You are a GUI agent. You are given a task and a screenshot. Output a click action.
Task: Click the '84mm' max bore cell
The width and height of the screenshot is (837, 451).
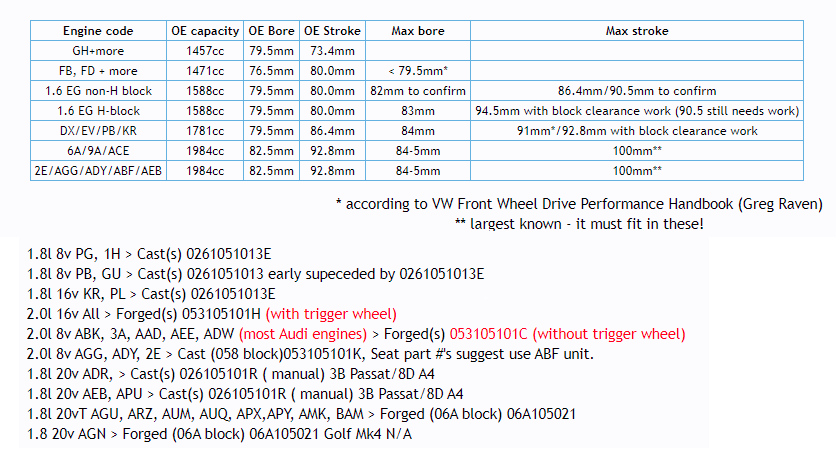click(418, 131)
